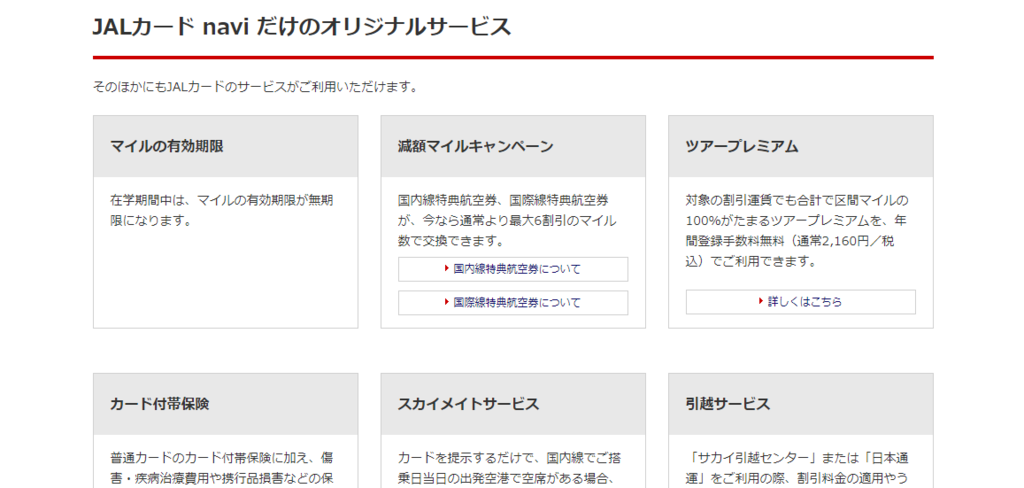
Task: Click the text そのほかにもJALカードのサービスがご利用いただけます。
Action: 255,87
